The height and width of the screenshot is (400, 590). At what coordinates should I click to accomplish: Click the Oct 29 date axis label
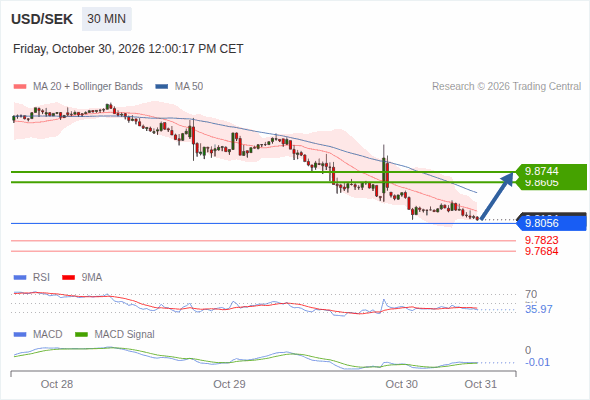click(229, 384)
